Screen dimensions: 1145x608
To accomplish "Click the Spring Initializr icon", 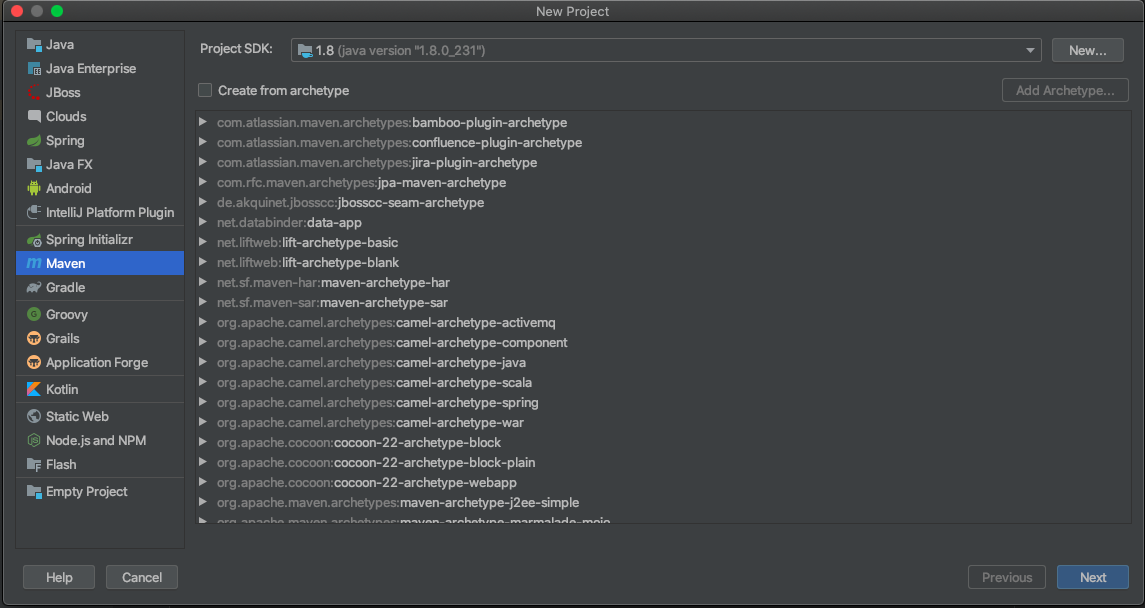I will click(x=34, y=239).
